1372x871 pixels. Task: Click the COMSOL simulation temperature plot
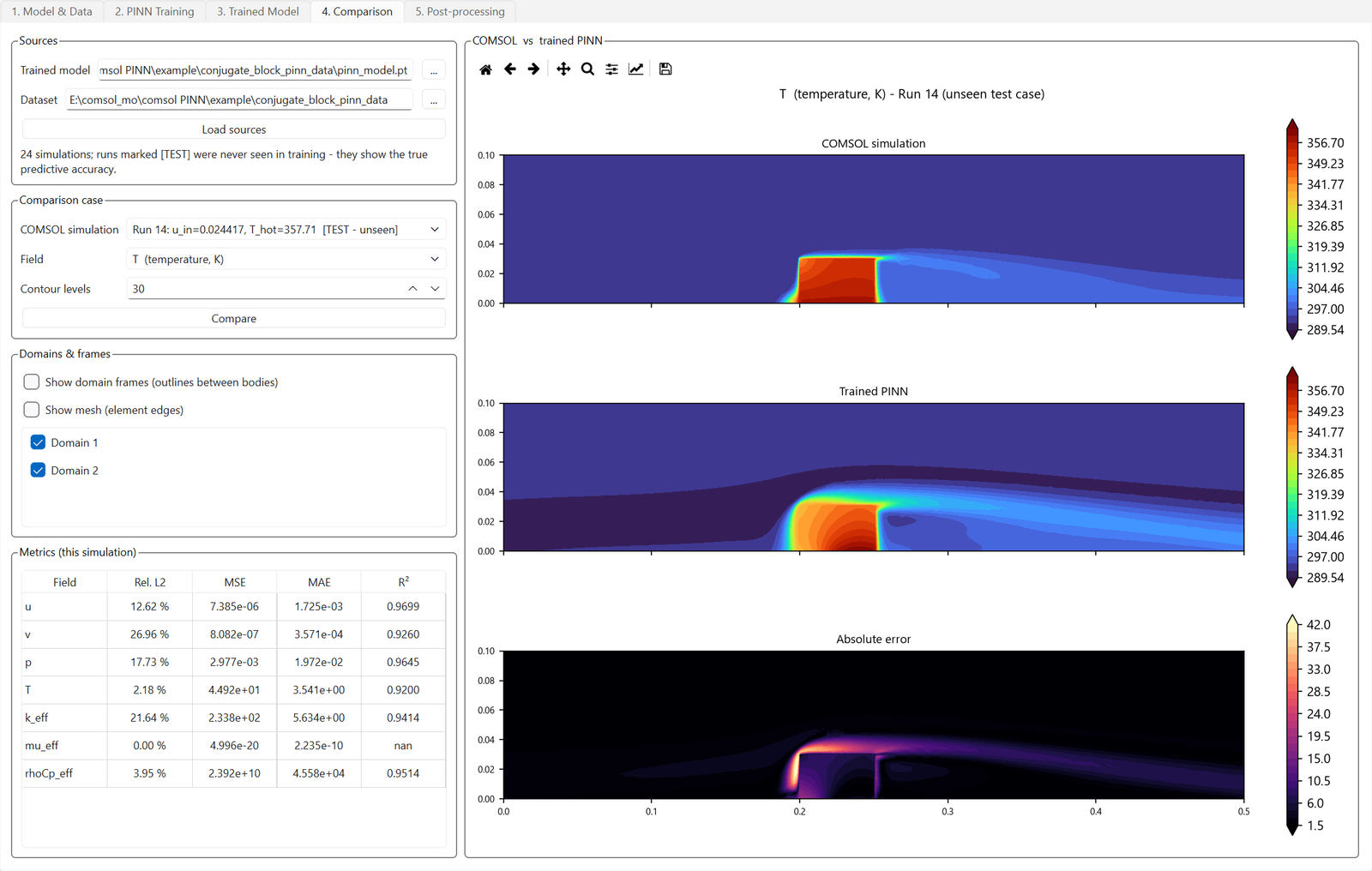(873, 229)
